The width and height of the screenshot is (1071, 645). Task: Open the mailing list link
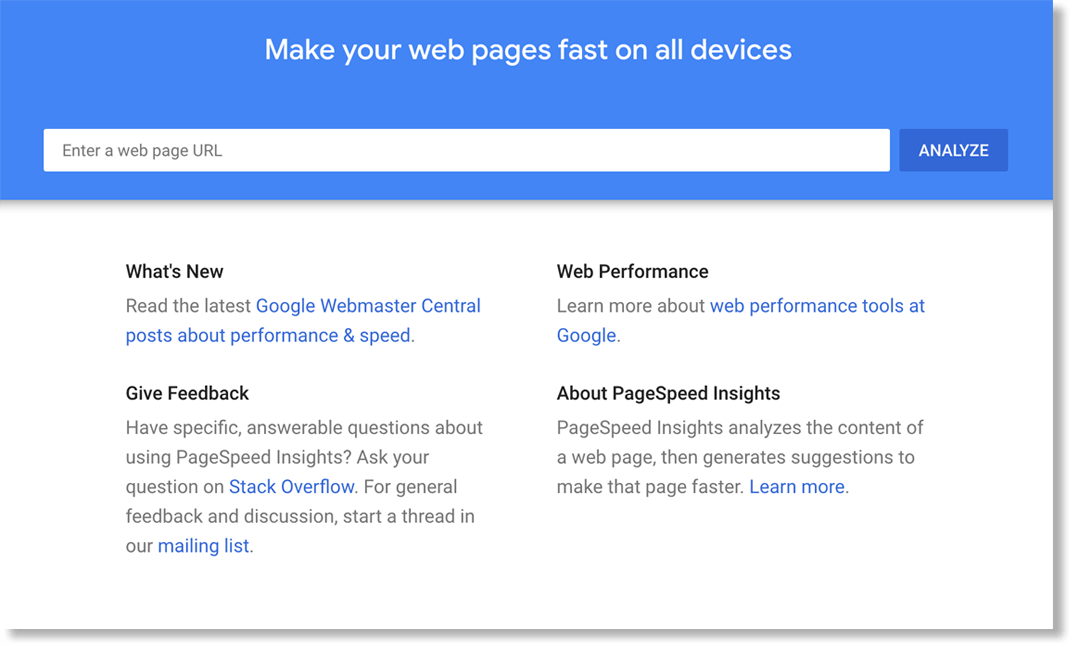pos(204,546)
